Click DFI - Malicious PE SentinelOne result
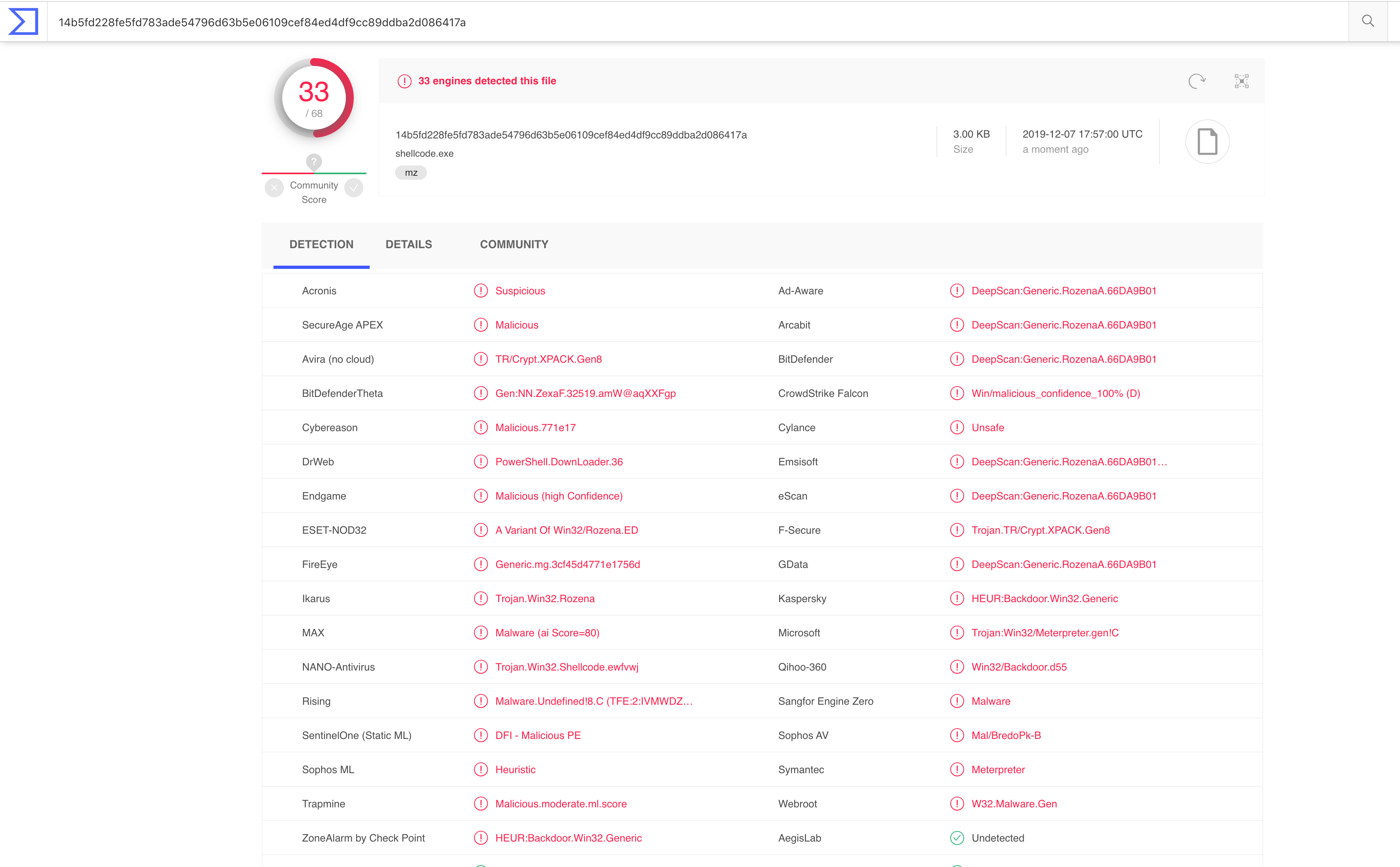 pos(538,736)
